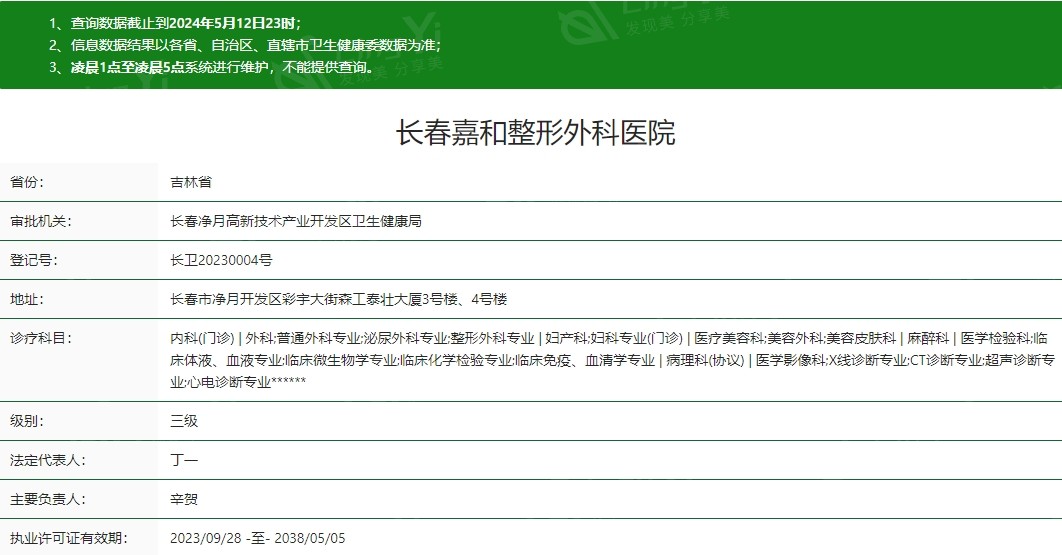Viewport: 1062px width, 555px height.
Task: Select legal representative name 丁一
Action: click(x=184, y=460)
